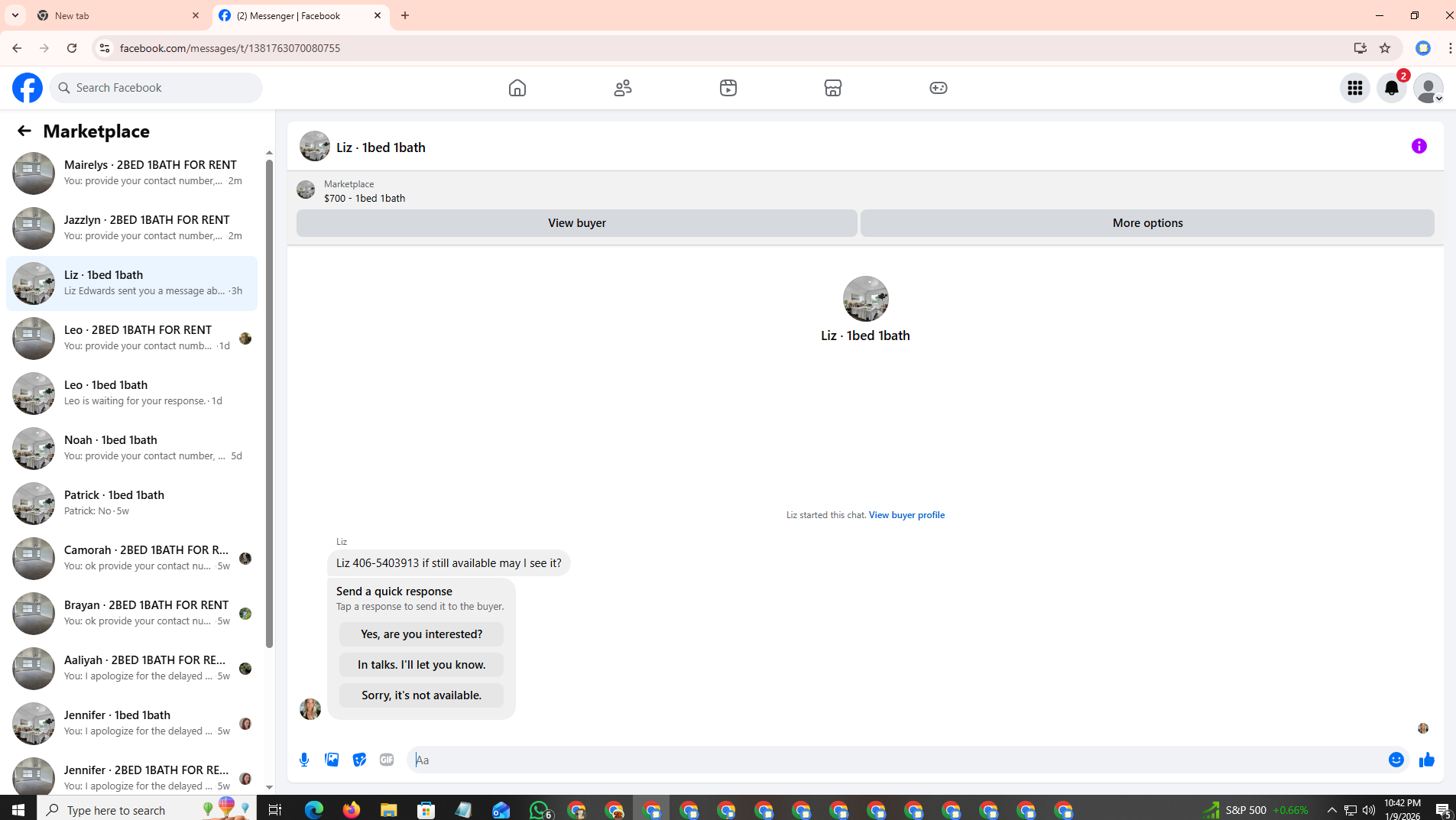Open the Jennifer 1bed 1bath conversation
The height and width of the screenshot is (820, 1456).
coord(131,724)
